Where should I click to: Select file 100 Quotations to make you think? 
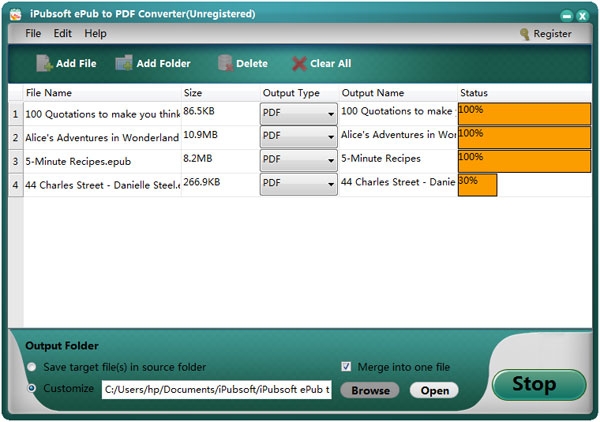102,114
